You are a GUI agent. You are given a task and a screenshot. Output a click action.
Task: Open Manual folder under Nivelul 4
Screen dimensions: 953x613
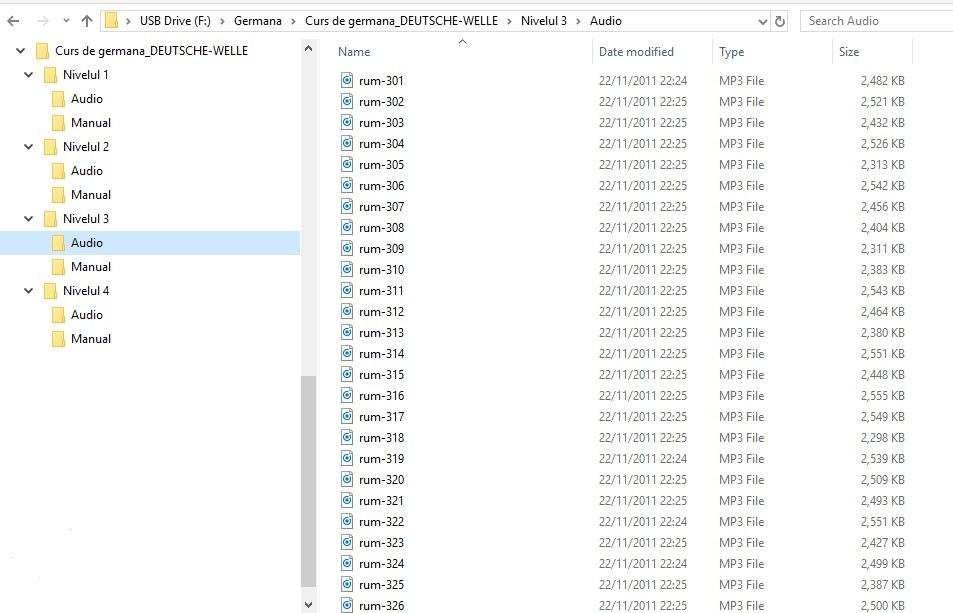pos(91,338)
